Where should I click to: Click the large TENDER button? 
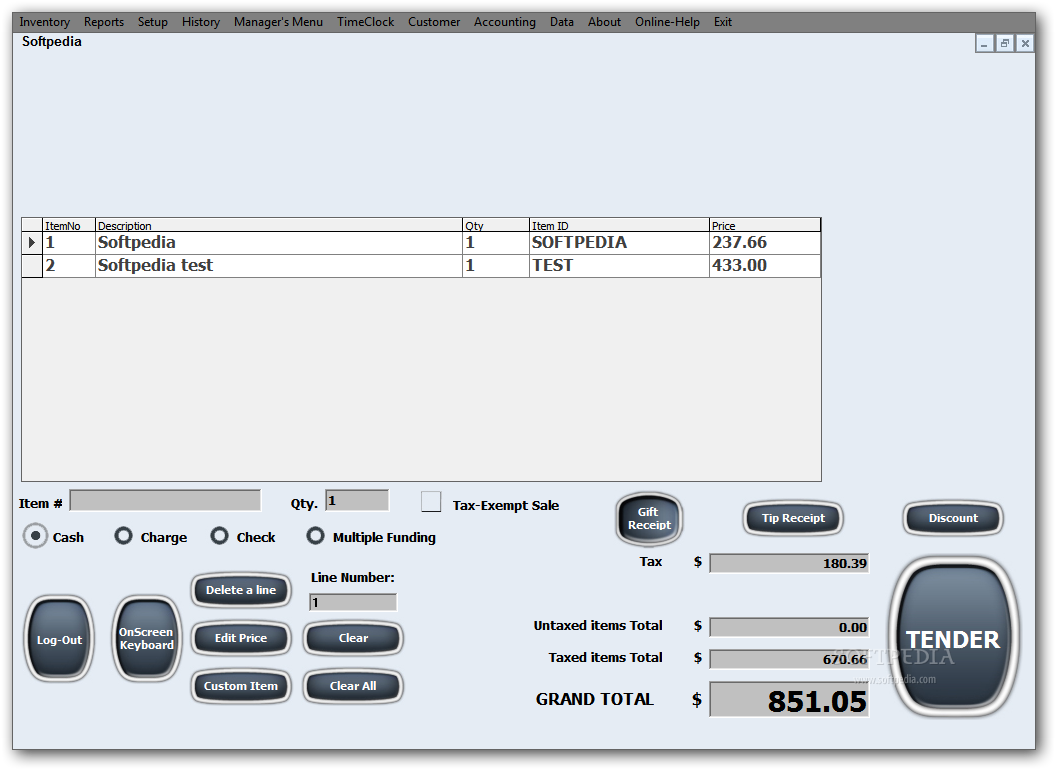953,637
